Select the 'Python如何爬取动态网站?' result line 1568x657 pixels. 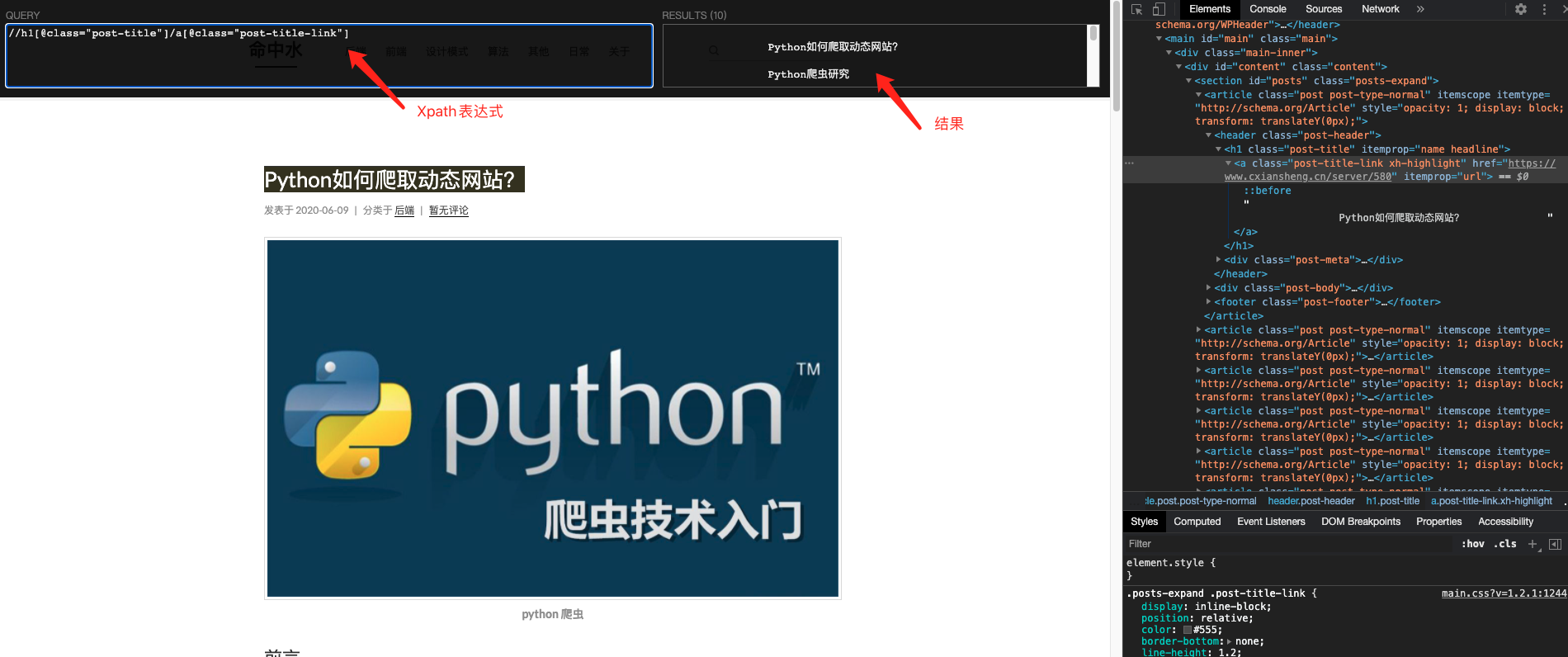tap(833, 47)
